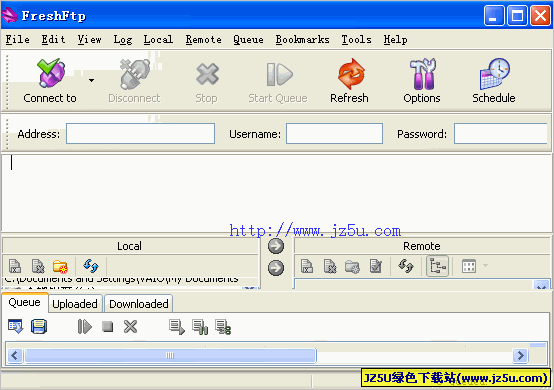554x390 pixels.
Task: Click the Local panel header
Action: coord(130,246)
